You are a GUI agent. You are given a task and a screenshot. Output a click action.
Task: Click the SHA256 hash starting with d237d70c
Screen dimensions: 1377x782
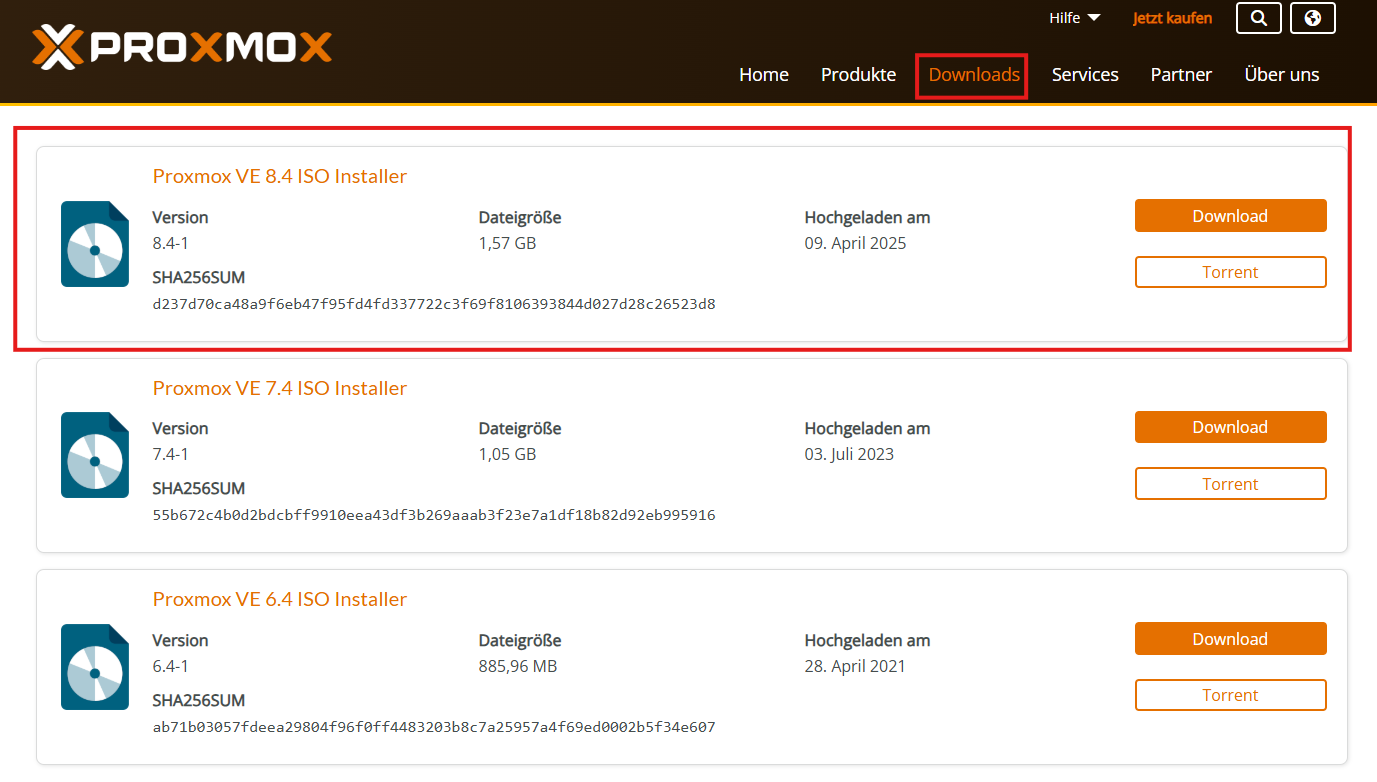(x=434, y=304)
